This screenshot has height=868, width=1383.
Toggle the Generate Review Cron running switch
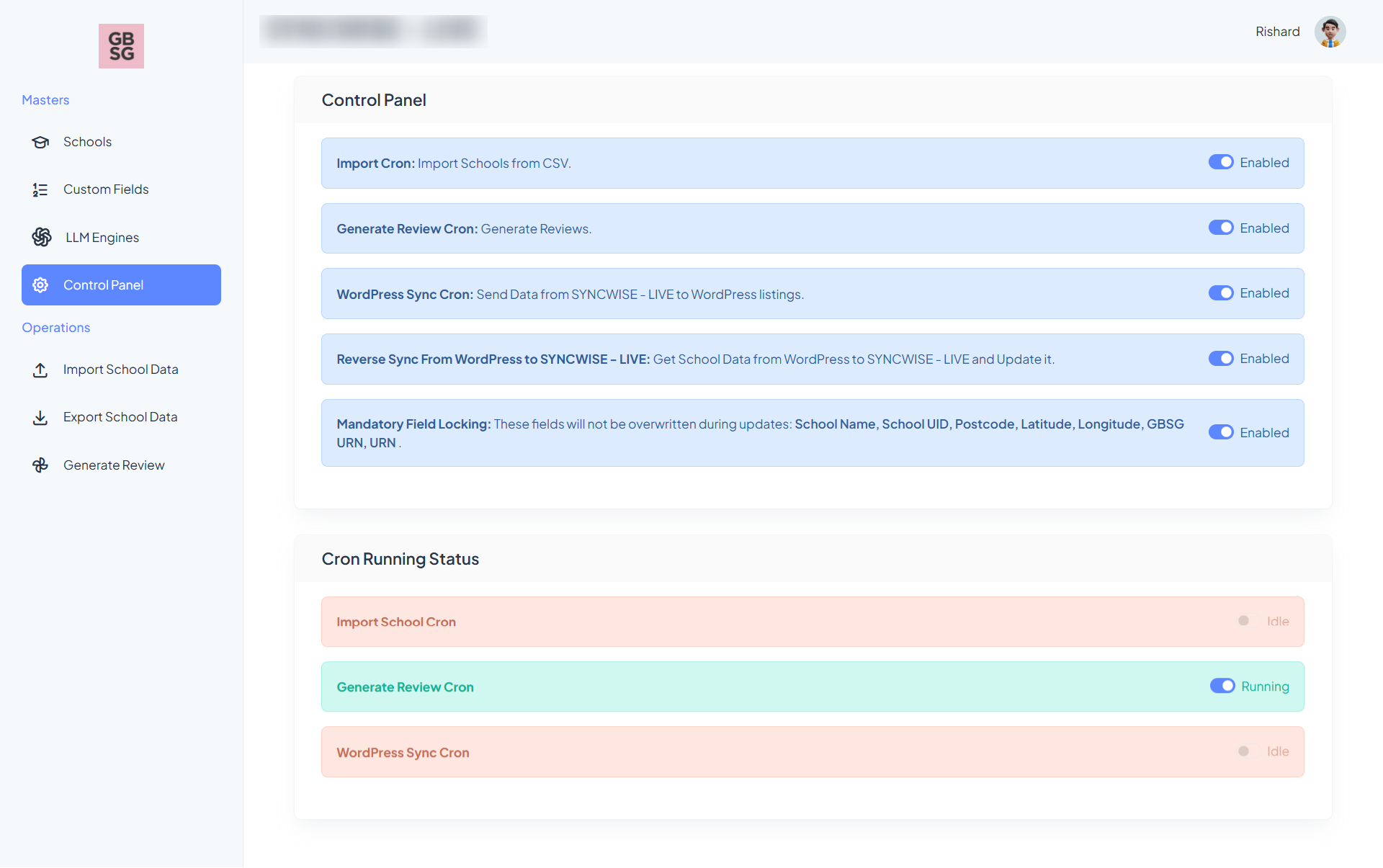1222,686
